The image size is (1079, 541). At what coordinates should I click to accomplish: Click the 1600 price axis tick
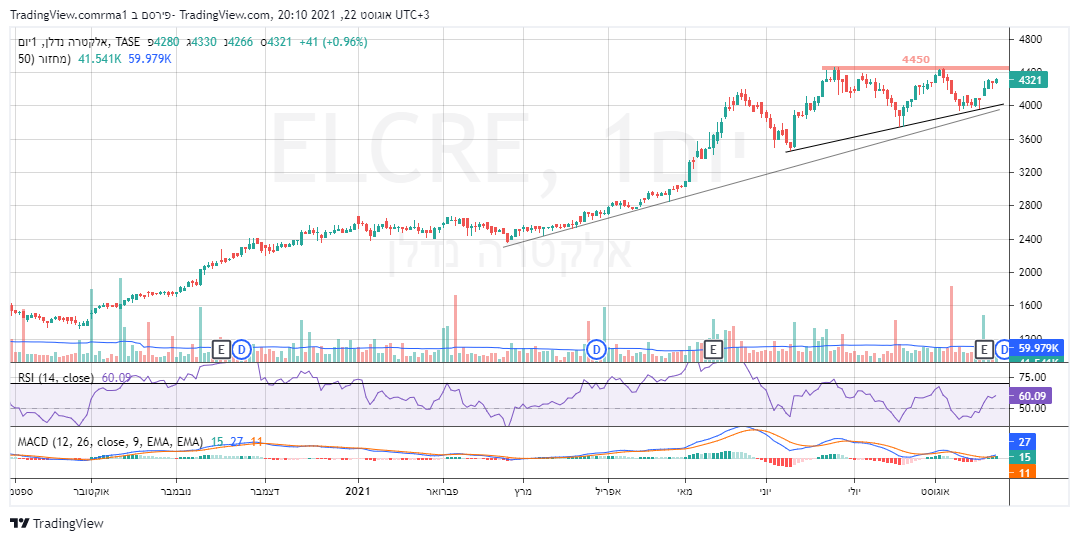(x=1030, y=306)
